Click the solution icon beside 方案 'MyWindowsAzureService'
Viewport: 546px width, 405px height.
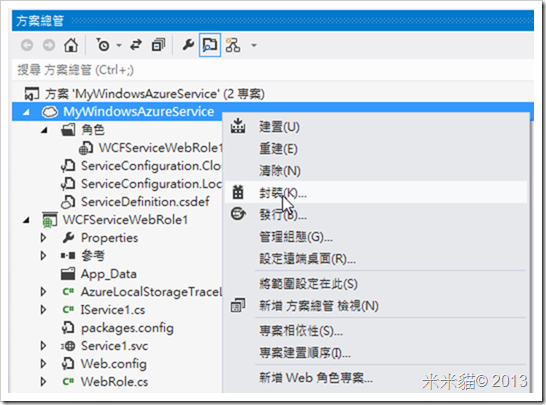(31, 94)
